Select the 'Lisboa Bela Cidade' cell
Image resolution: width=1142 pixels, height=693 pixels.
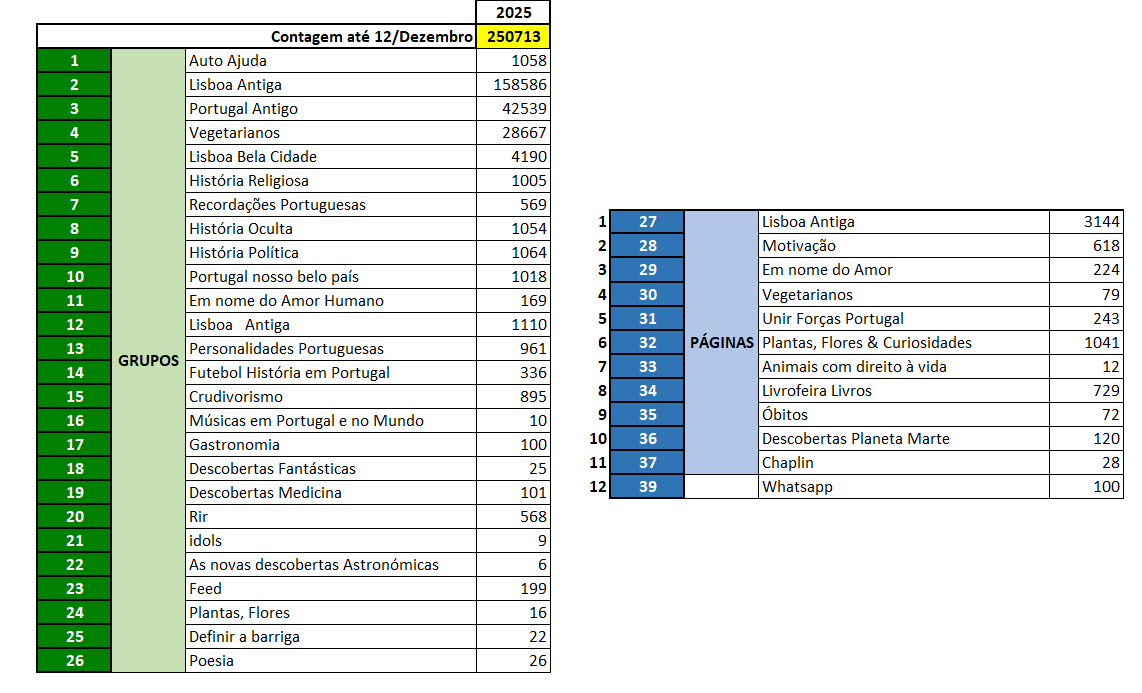coord(330,157)
